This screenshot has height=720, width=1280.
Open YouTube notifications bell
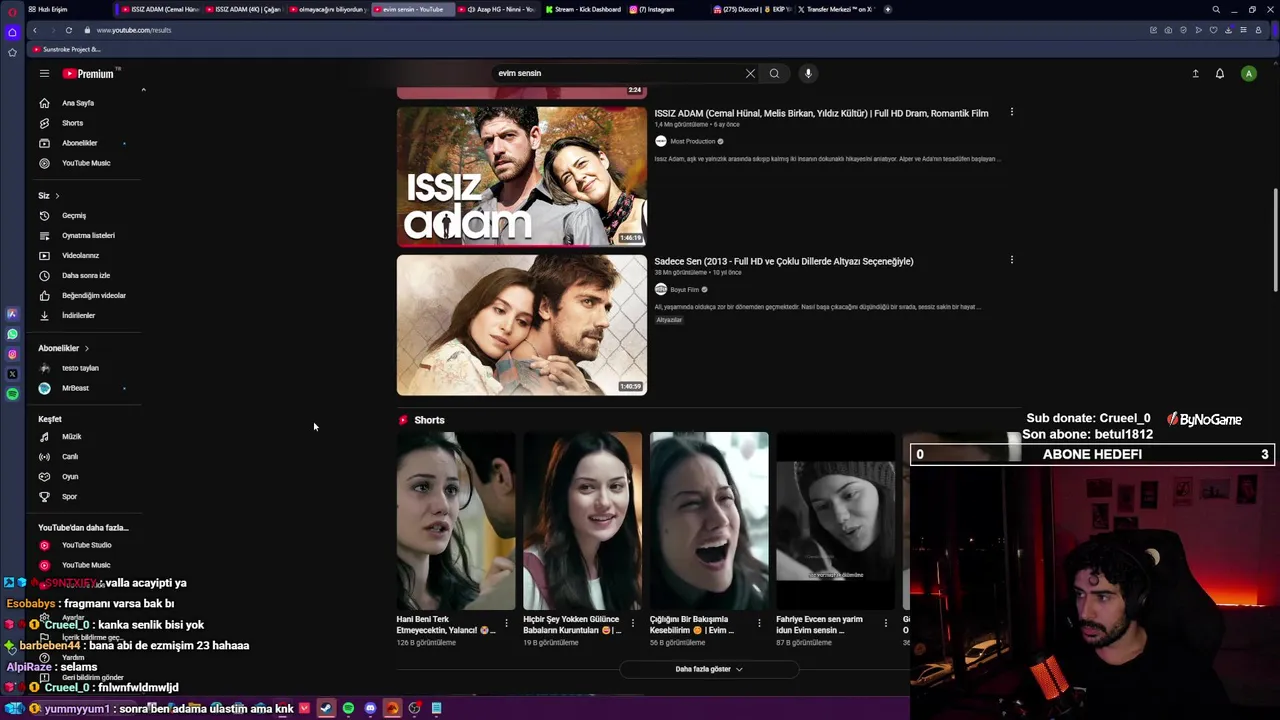pyautogui.click(x=1220, y=73)
